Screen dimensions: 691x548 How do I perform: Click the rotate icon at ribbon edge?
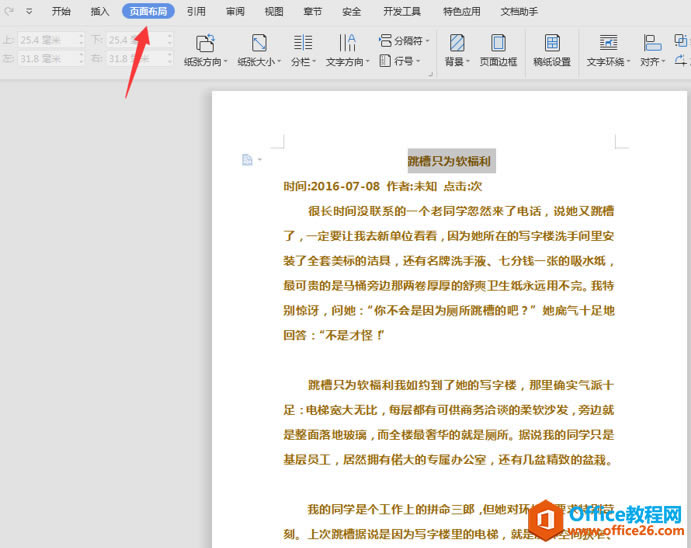click(681, 60)
